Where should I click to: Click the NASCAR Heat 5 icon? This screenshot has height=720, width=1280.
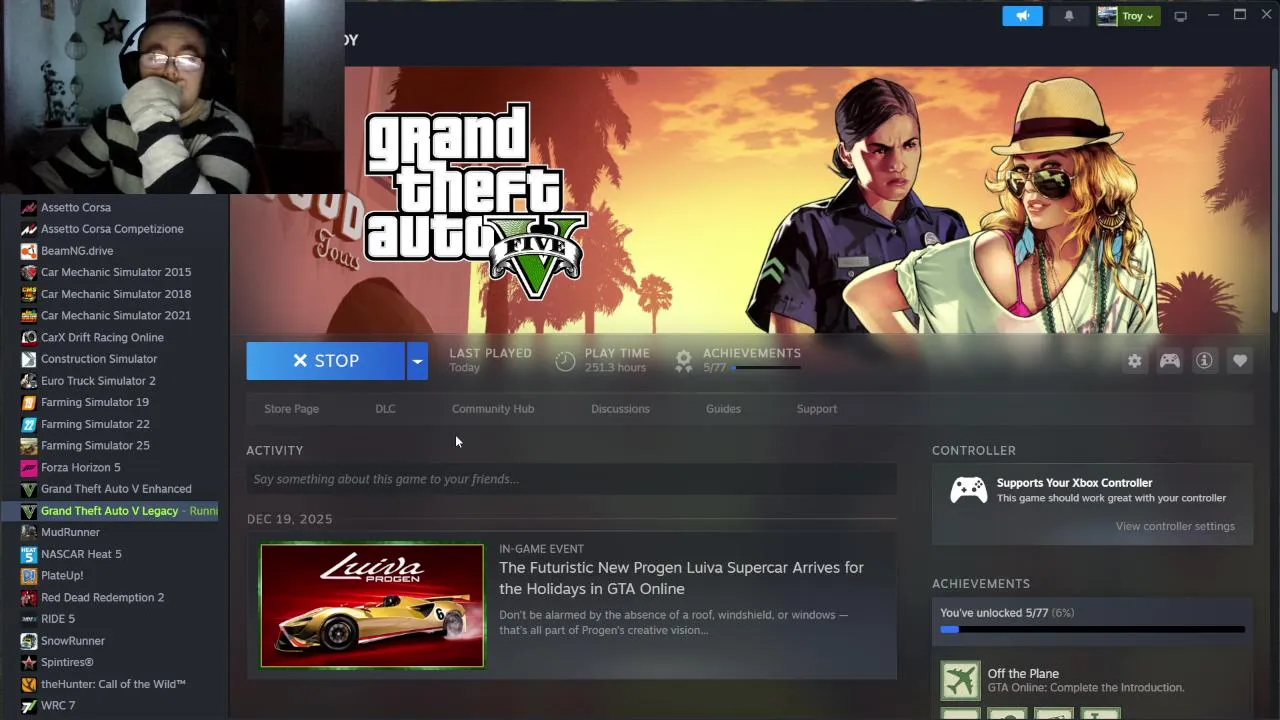[29, 554]
